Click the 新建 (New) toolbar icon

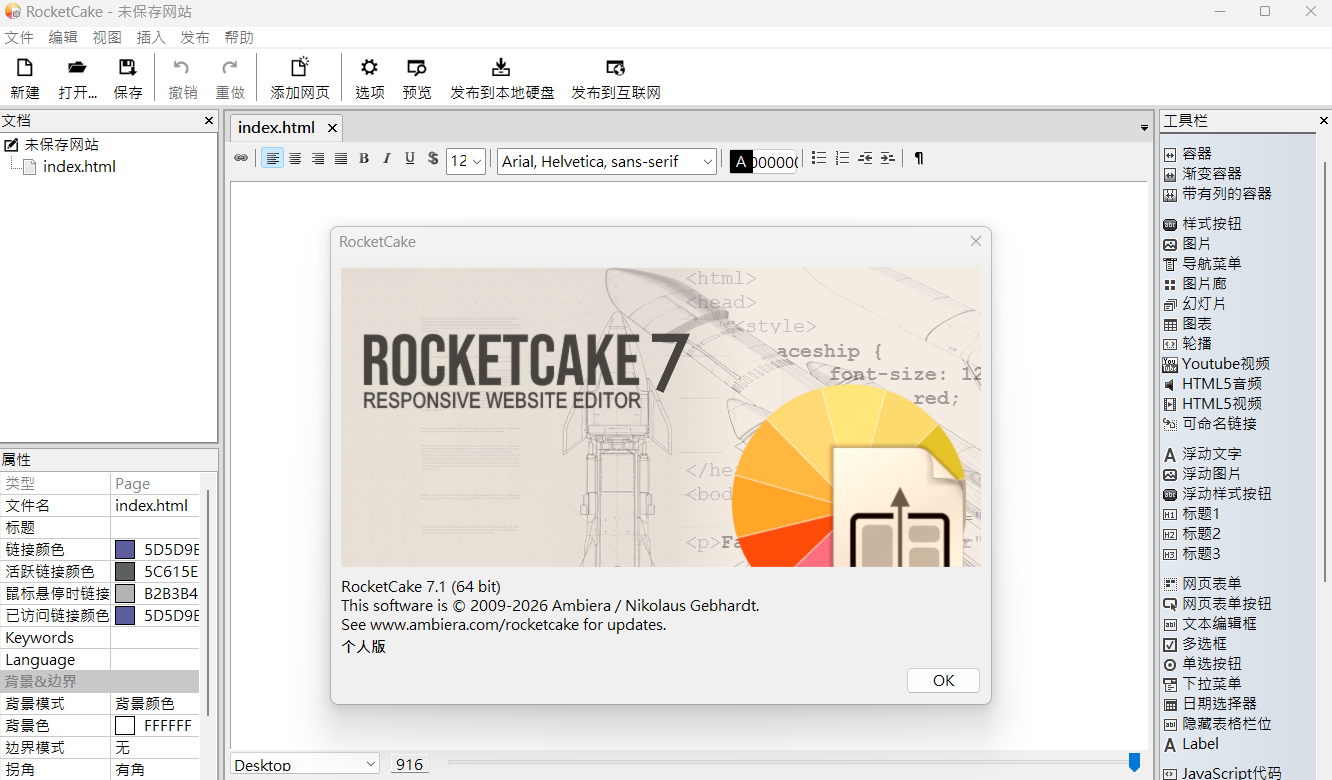[x=25, y=78]
